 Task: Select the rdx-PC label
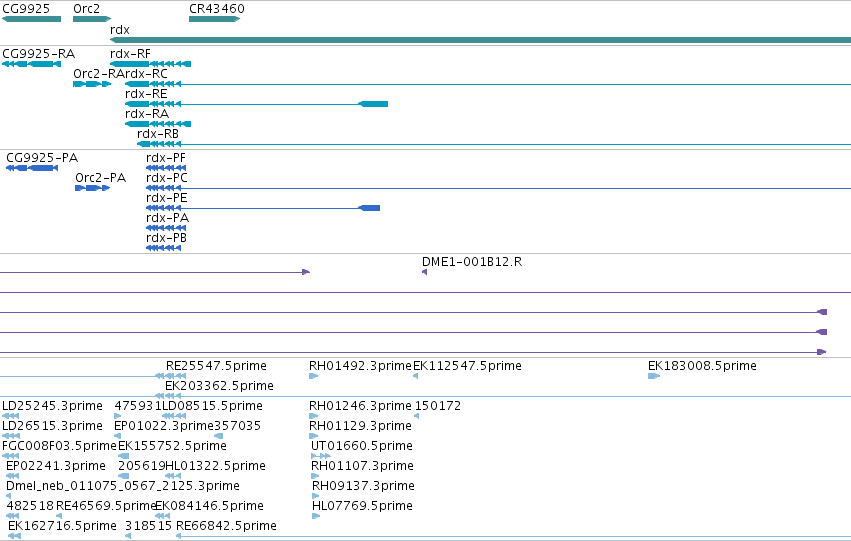click(x=167, y=178)
